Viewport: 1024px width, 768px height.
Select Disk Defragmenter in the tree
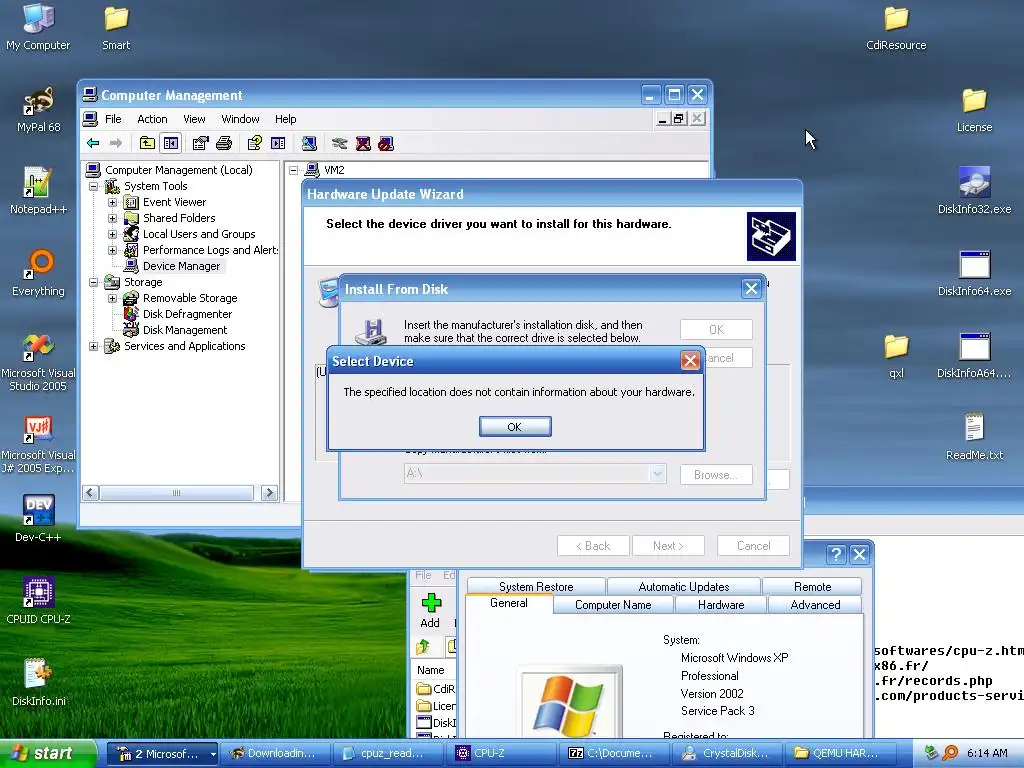pyautogui.click(x=187, y=314)
